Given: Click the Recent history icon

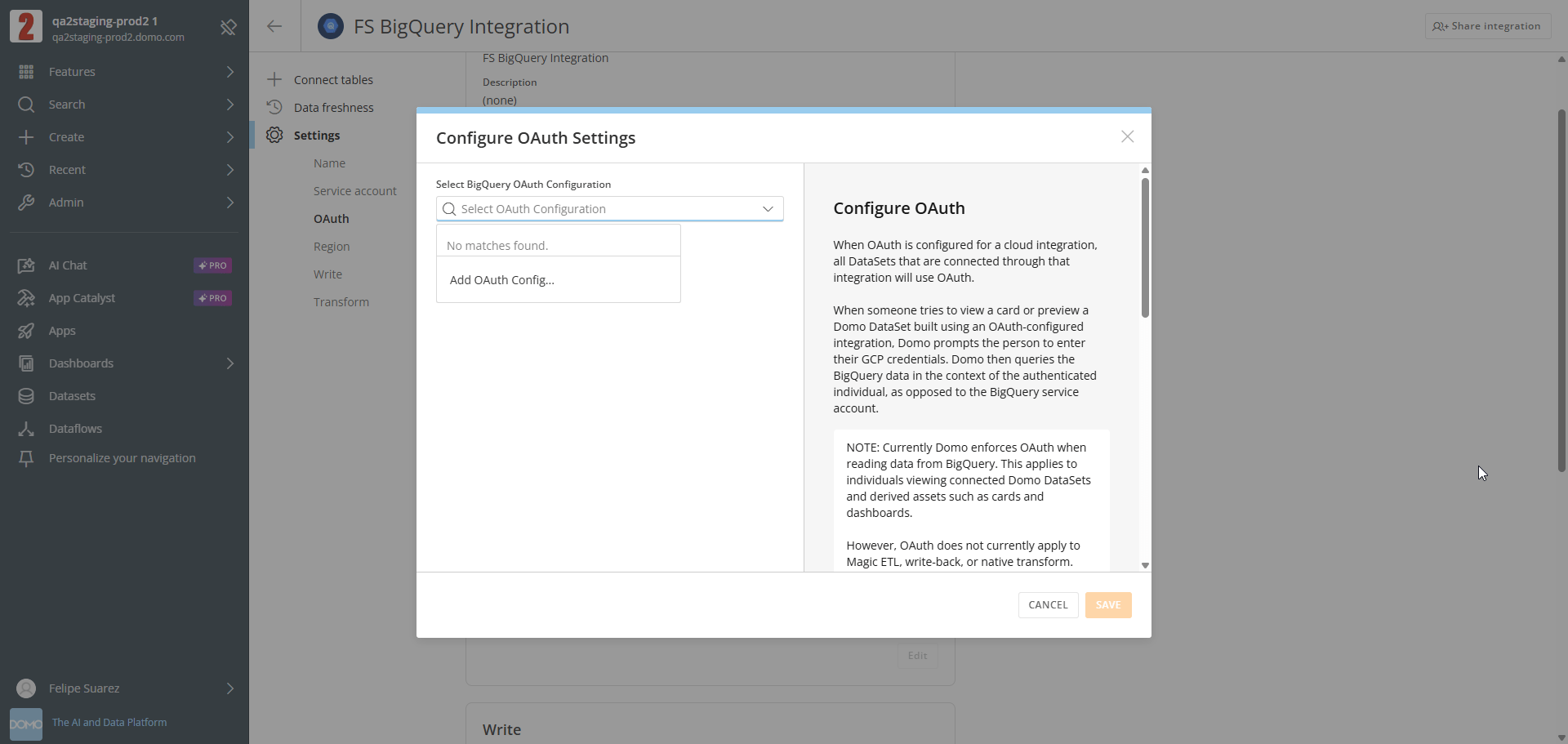Looking at the screenshot, I should pyautogui.click(x=26, y=170).
